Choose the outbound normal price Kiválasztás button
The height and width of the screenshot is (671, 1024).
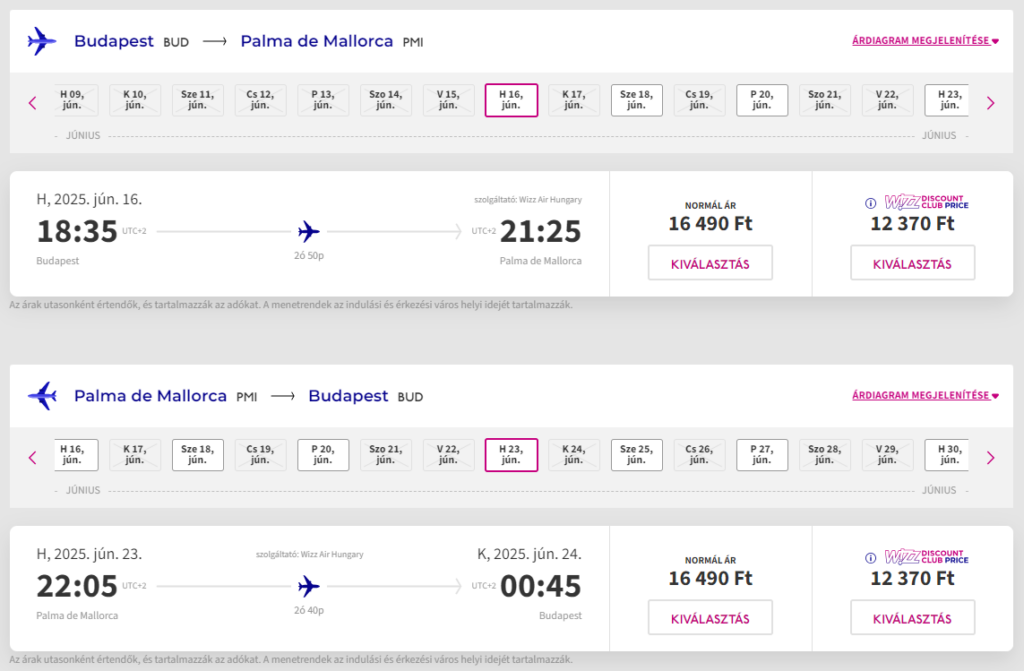[x=710, y=263]
